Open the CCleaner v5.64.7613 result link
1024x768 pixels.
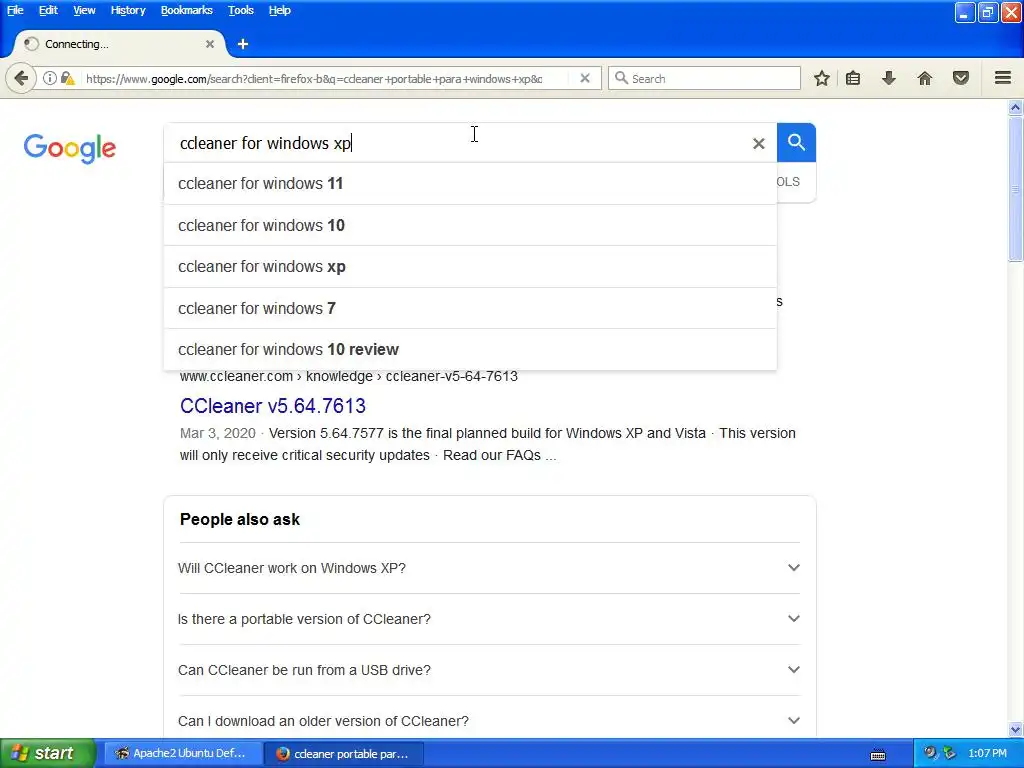[x=272, y=406]
